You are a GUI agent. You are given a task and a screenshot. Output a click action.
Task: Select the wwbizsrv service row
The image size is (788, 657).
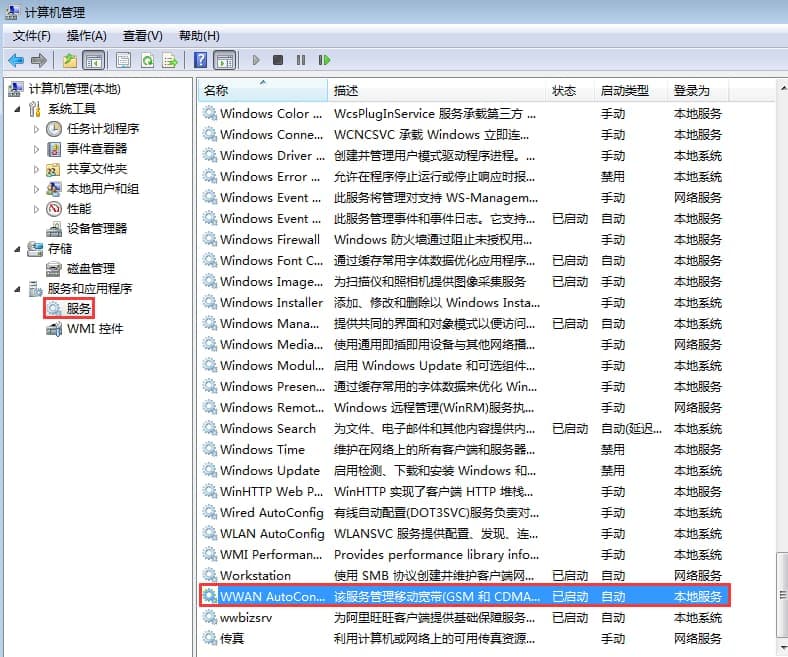click(464, 618)
